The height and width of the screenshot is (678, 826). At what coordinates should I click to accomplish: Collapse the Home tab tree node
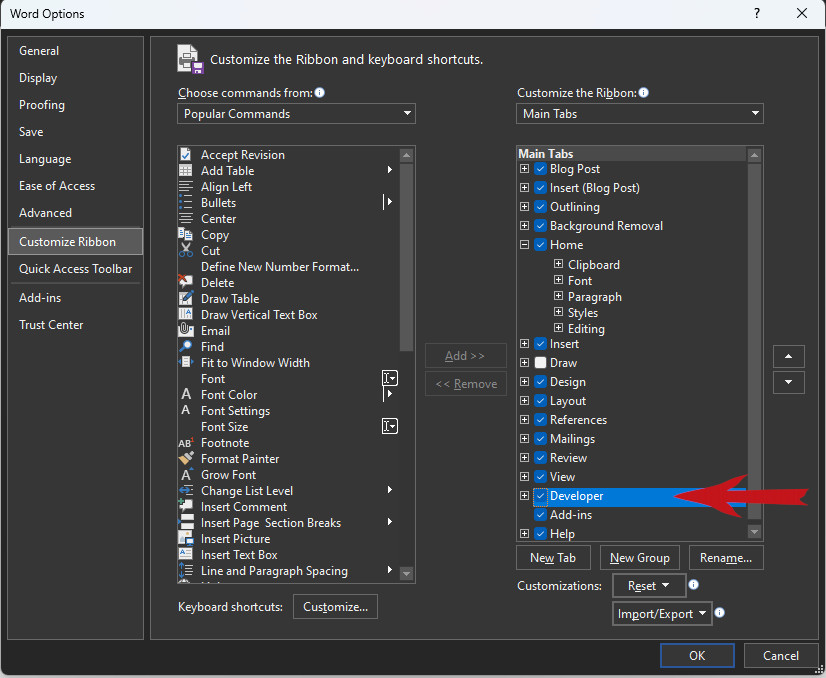pyautogui.click(x=524, y=244)
